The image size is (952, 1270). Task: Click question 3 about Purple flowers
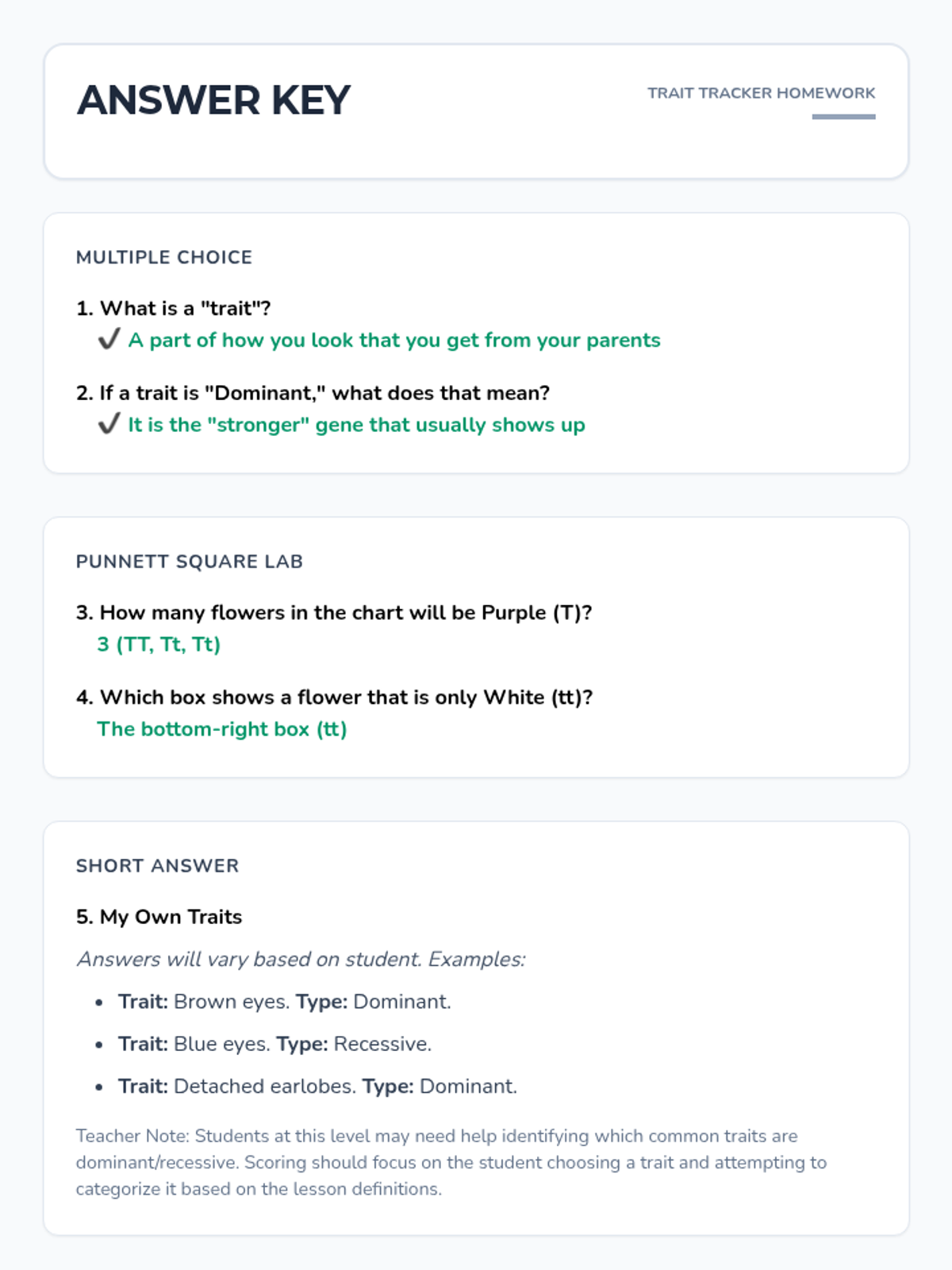[334, 613]
